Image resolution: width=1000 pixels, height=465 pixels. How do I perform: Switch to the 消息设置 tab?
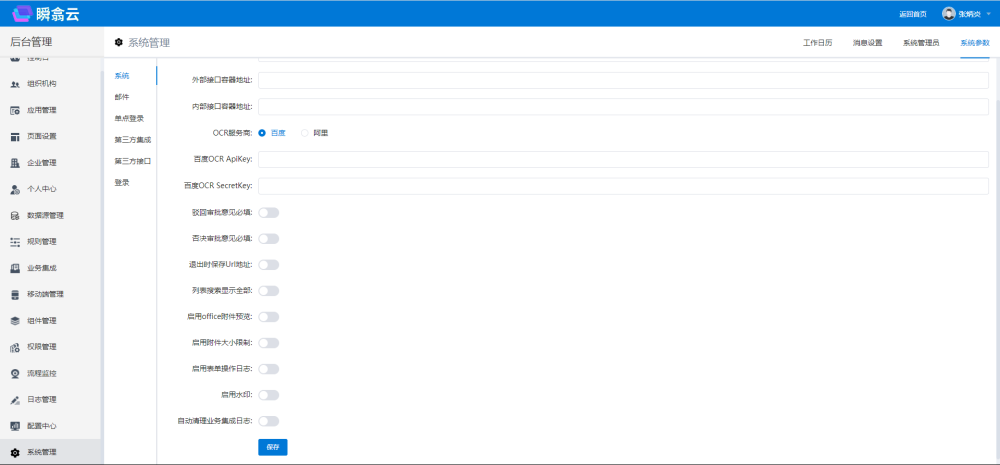click(867, 43)
